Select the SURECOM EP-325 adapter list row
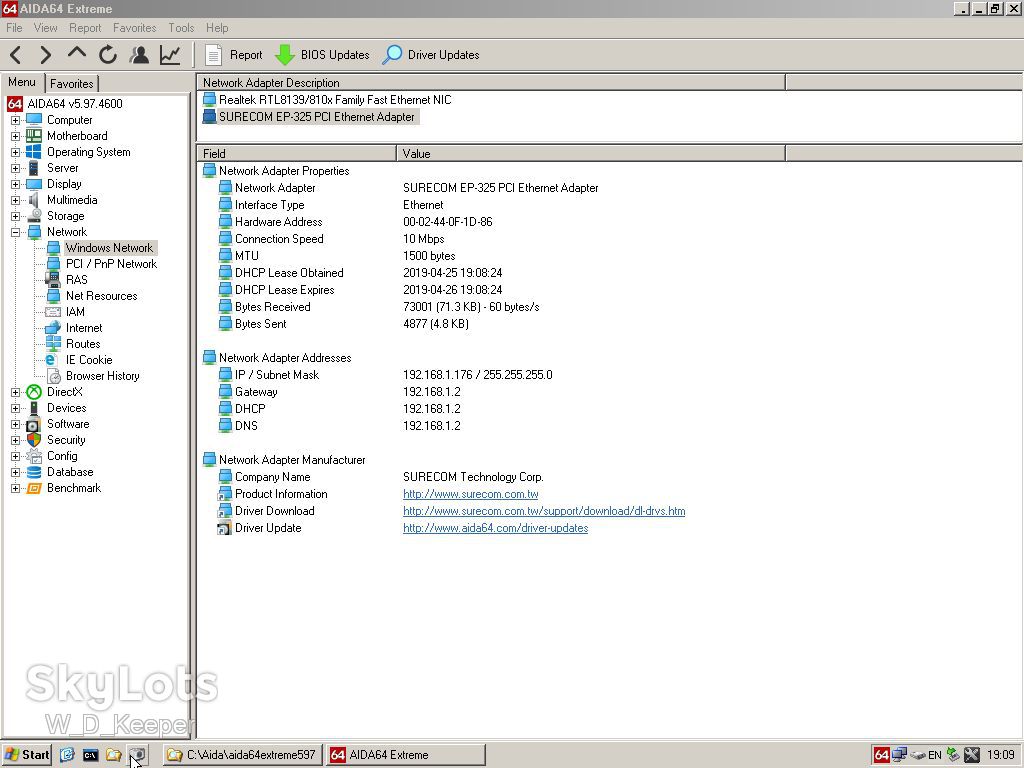Screen dimensions: 1024x768 (x=309, y=117)
